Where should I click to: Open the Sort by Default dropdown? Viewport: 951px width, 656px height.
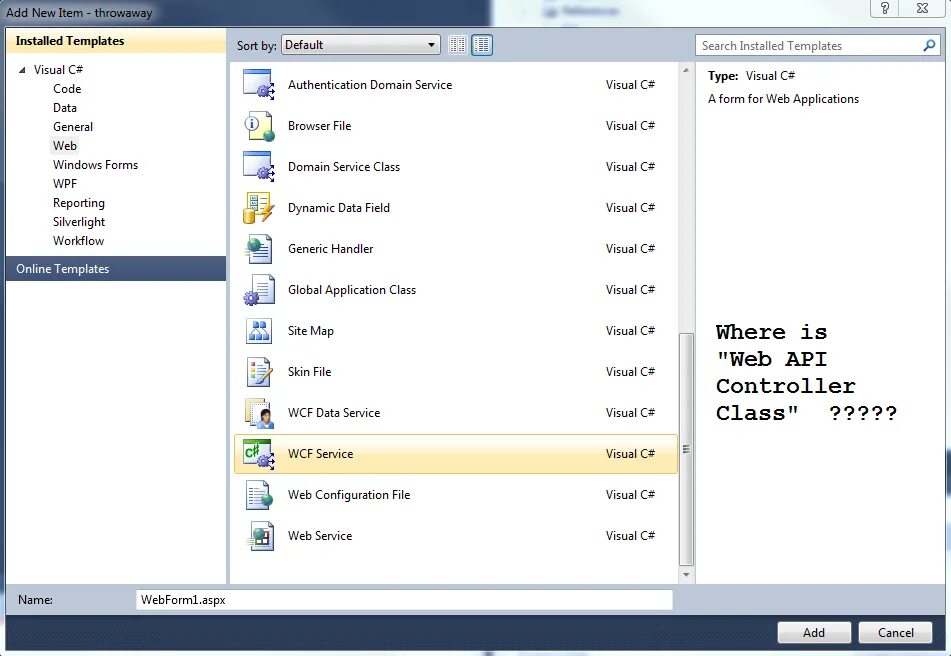click(x=360, y=45)
